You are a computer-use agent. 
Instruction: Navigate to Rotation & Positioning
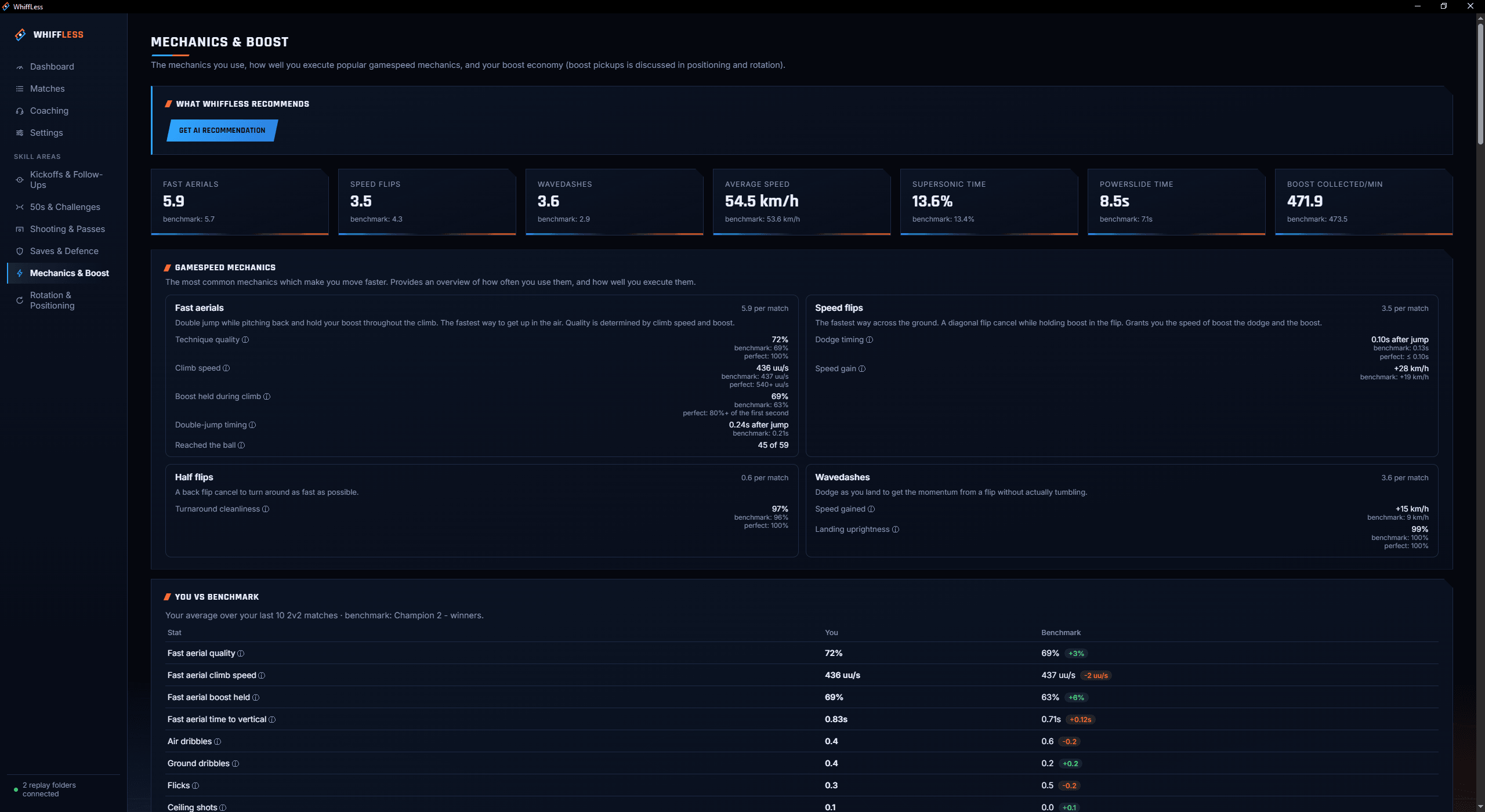(x=64, y=300)
